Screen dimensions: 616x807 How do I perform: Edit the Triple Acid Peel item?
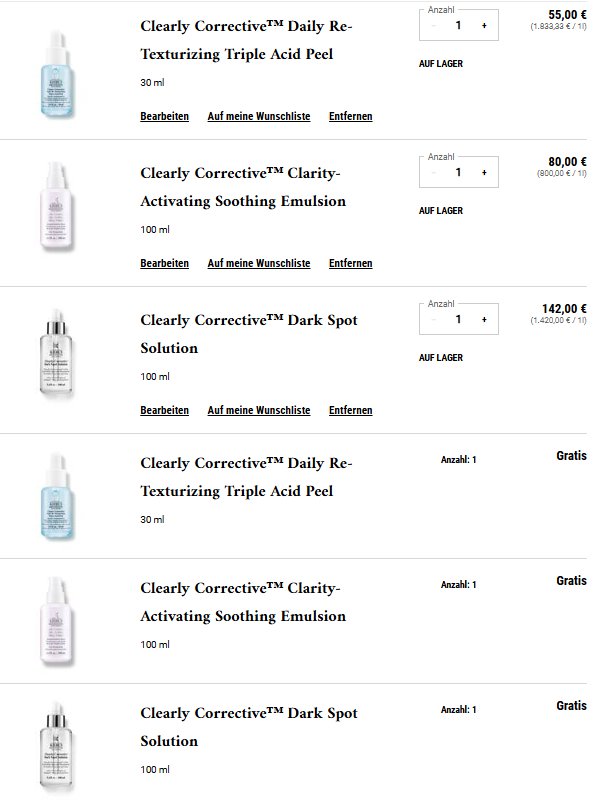(x=164, y=117)
